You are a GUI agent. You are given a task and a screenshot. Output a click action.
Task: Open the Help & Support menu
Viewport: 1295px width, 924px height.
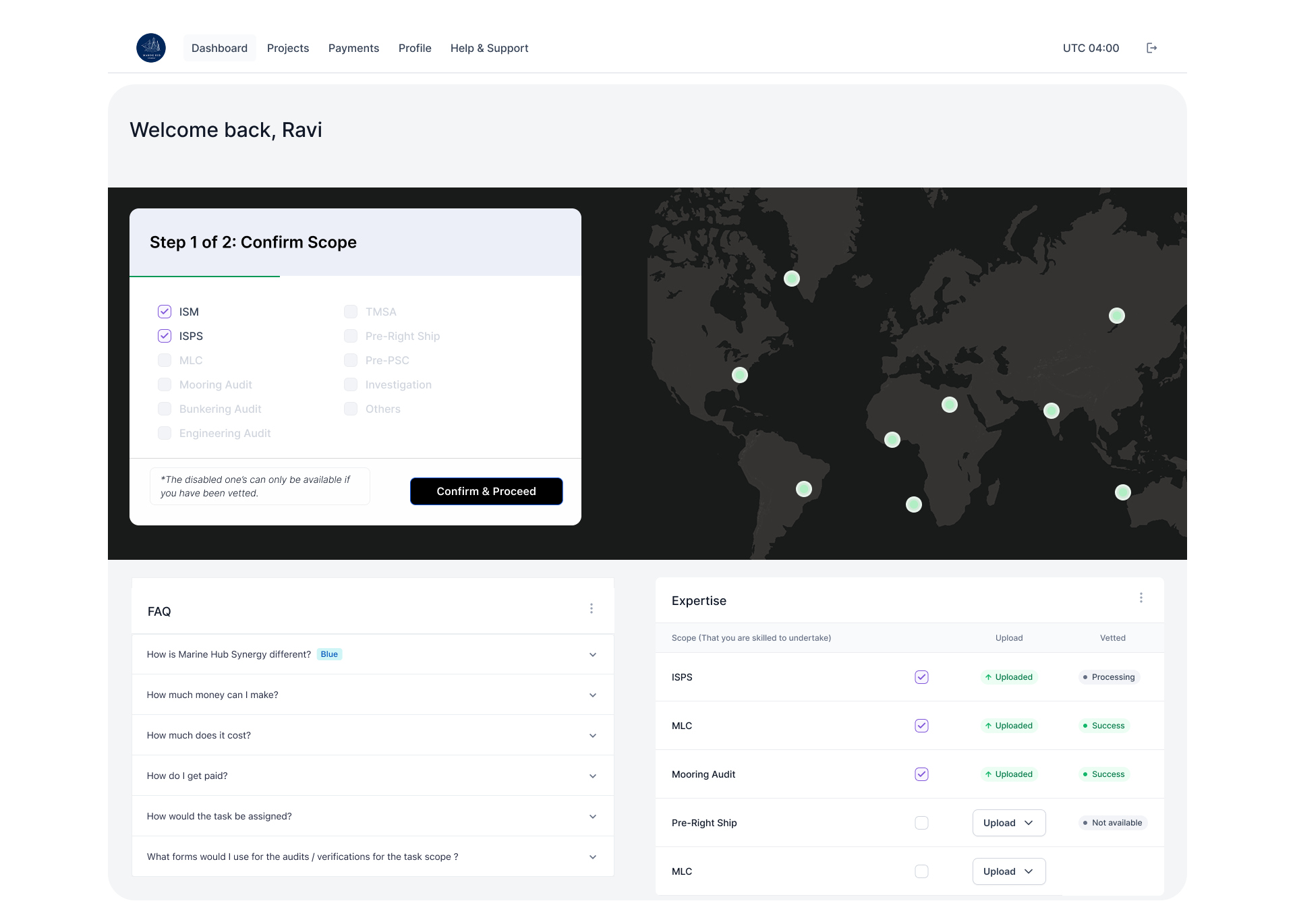tap(489, 48)
